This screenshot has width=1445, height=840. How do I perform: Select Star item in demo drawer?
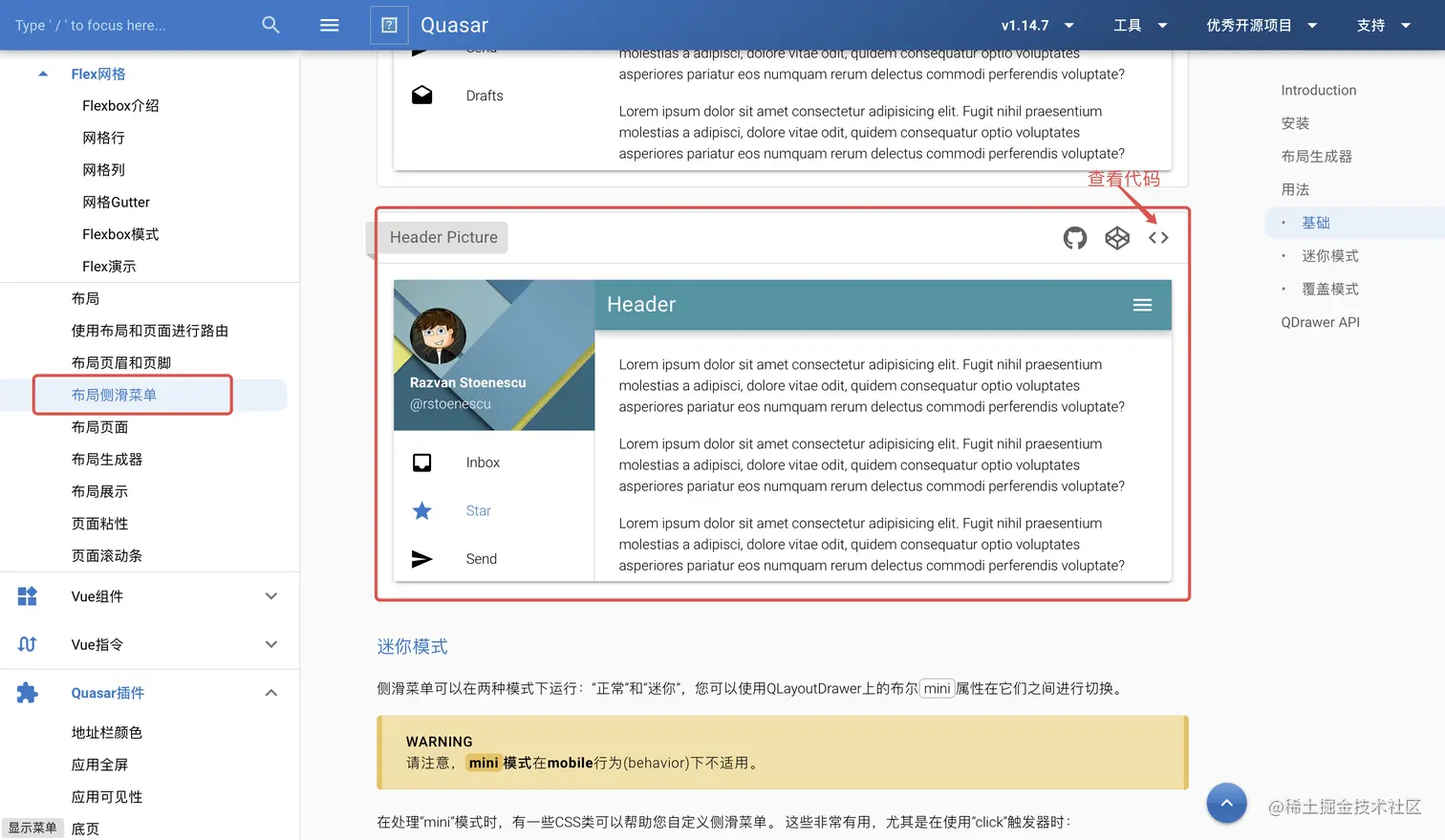494,511
